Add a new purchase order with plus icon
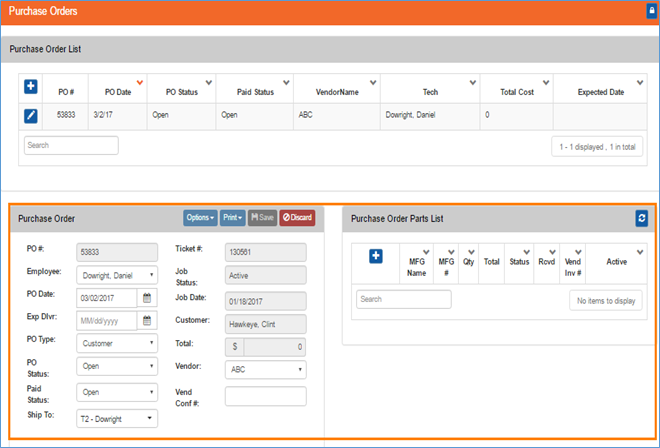 point(31,86)
